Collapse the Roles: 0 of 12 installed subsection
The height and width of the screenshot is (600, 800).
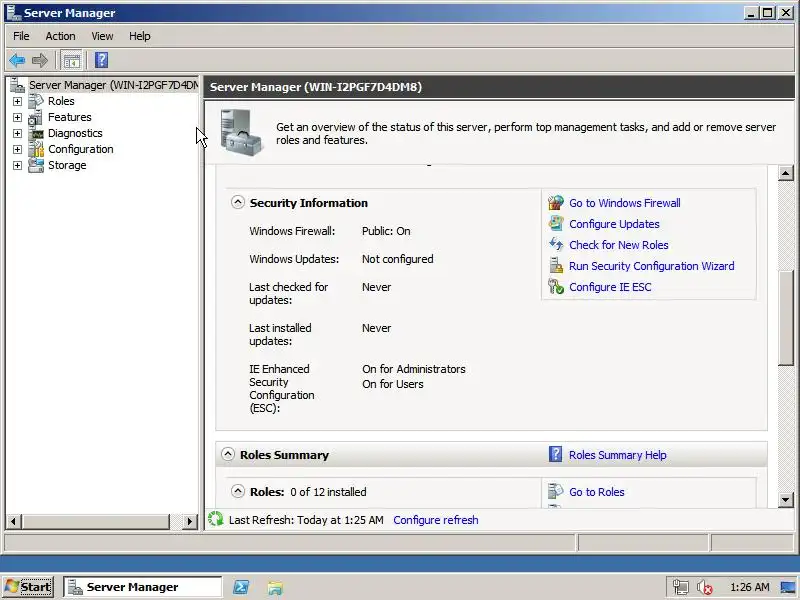point(237,491)
